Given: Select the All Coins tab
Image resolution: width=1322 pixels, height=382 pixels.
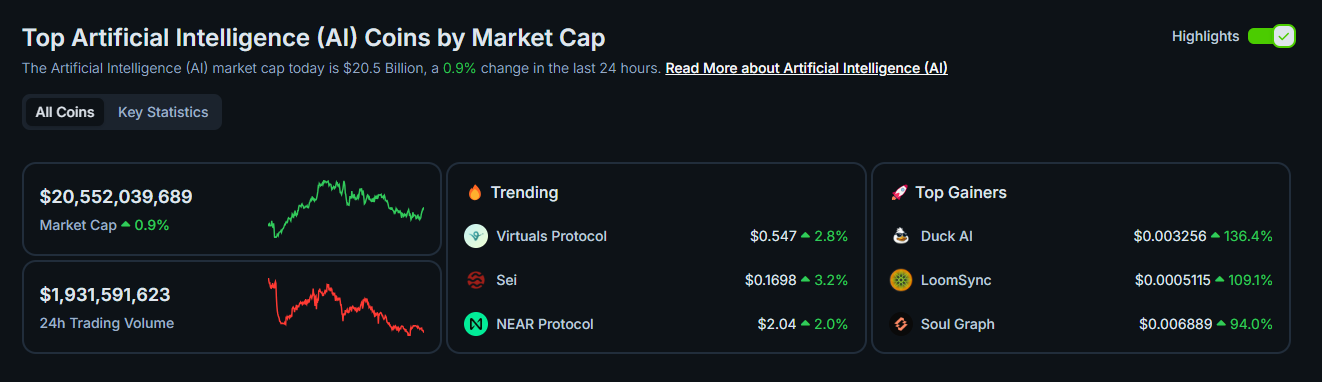Looking at the screenshot, I should [x=65, y=112].
